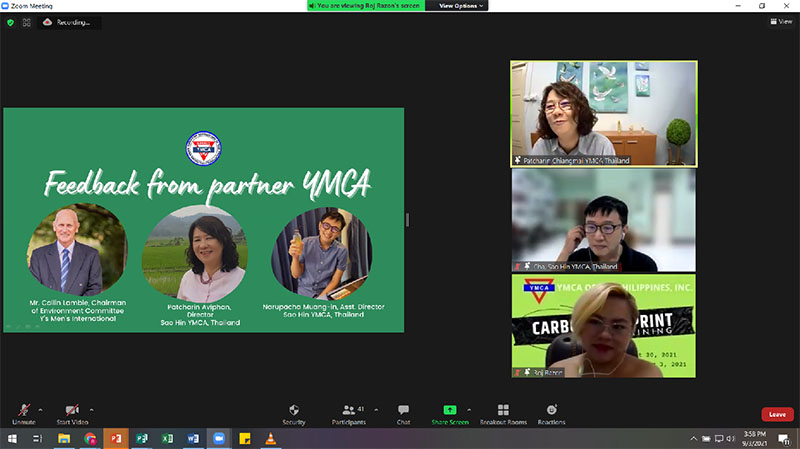Click the green Share Screen icon
This screenshot has width=800, height=449.
pos(449,410)
